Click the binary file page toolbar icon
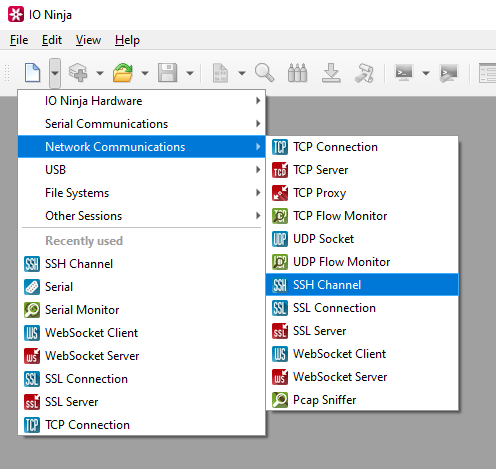The height and width of the screenshot is (469, 496). (x=220, y=73)
